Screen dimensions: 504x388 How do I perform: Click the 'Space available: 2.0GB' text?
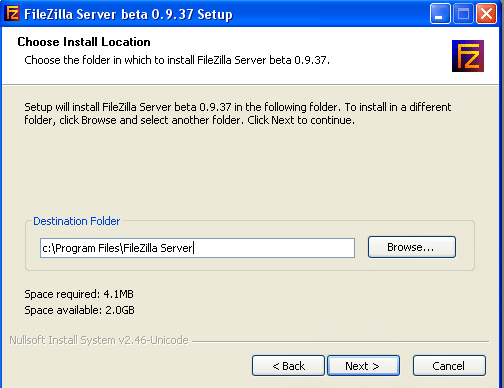(x=79, y=310)
